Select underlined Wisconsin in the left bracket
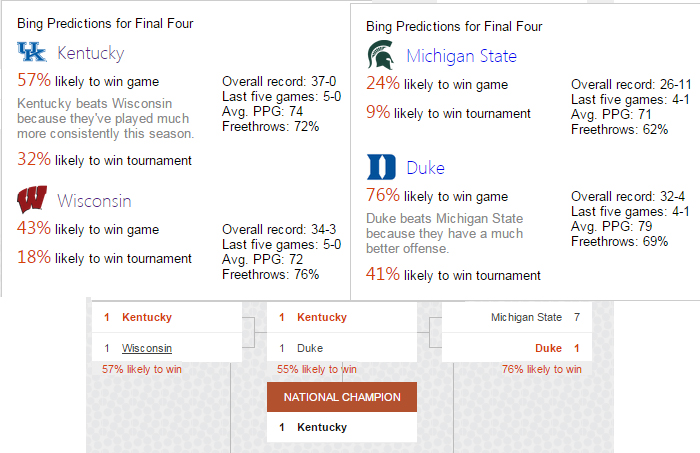700x453 pixels. [x=147, y=348]
